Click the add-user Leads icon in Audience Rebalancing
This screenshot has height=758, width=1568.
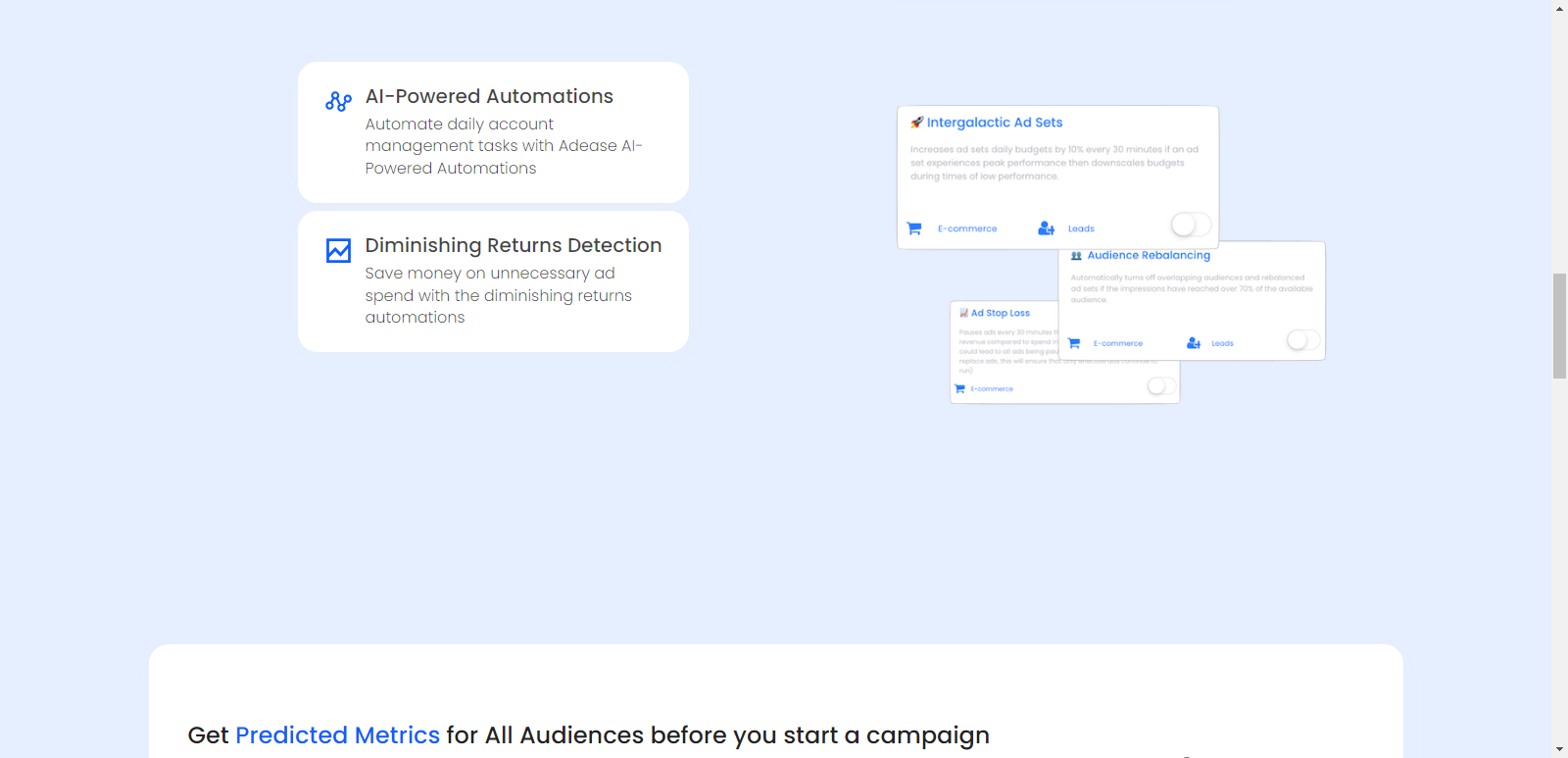click(1194, 343)
